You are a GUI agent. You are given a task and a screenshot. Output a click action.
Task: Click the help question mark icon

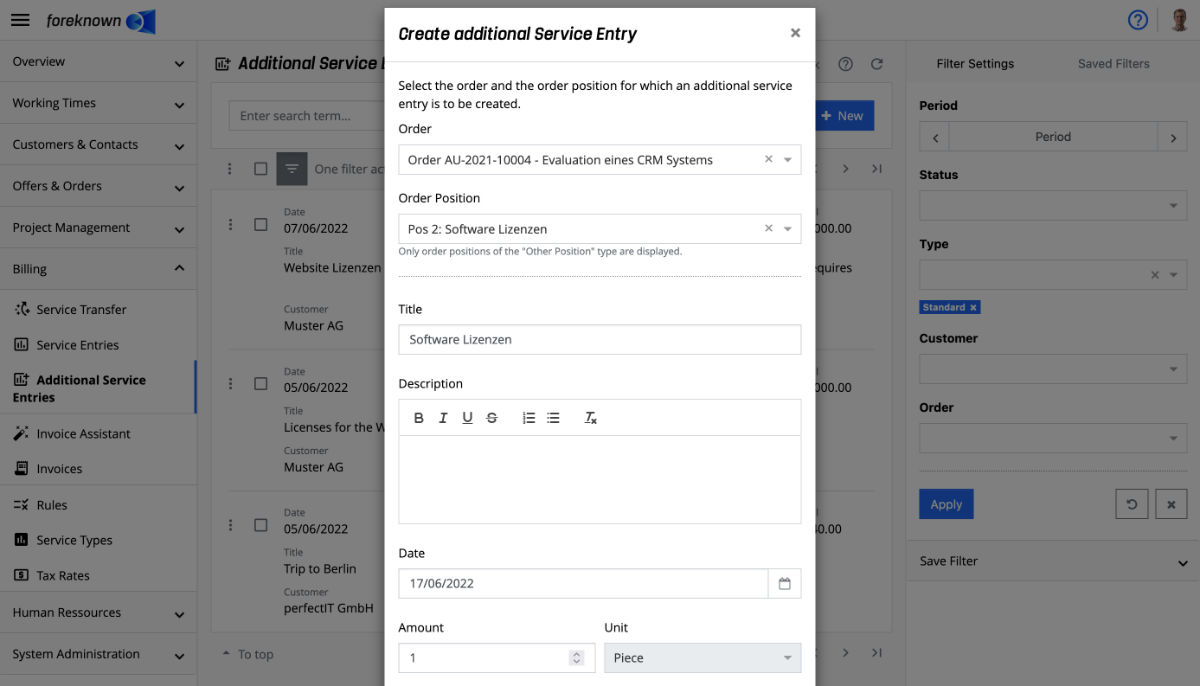[1138, 20]
